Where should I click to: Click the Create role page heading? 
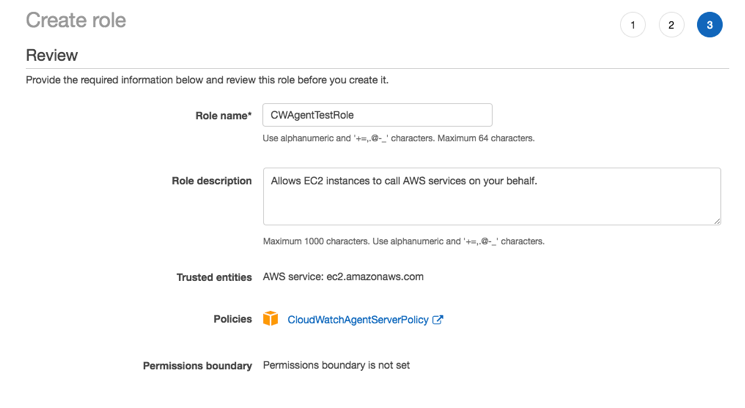(x=76, y=21)
